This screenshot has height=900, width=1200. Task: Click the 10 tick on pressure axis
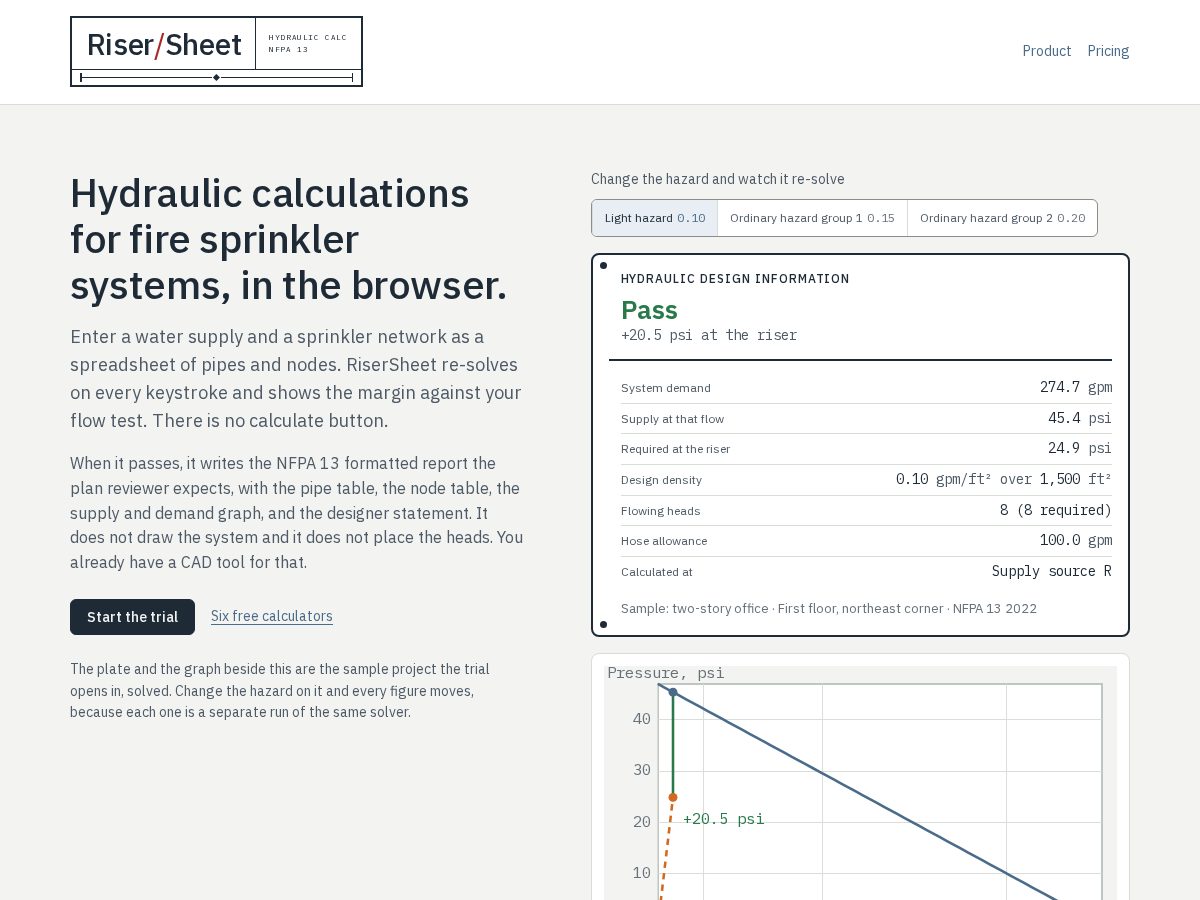[x=641, y=873]
